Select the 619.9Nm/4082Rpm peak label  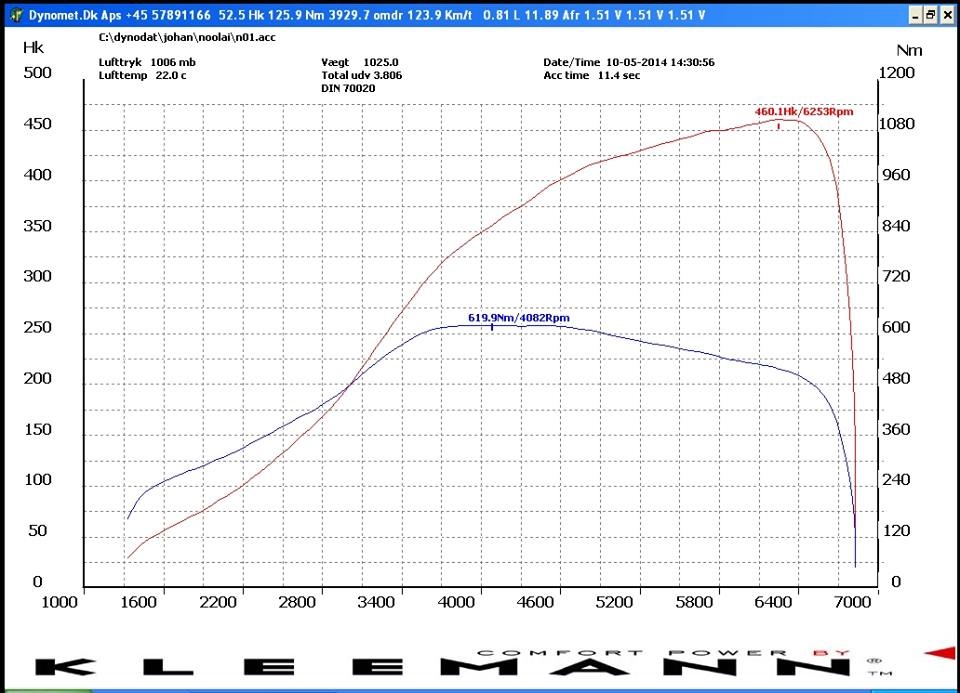pos(518,318)
